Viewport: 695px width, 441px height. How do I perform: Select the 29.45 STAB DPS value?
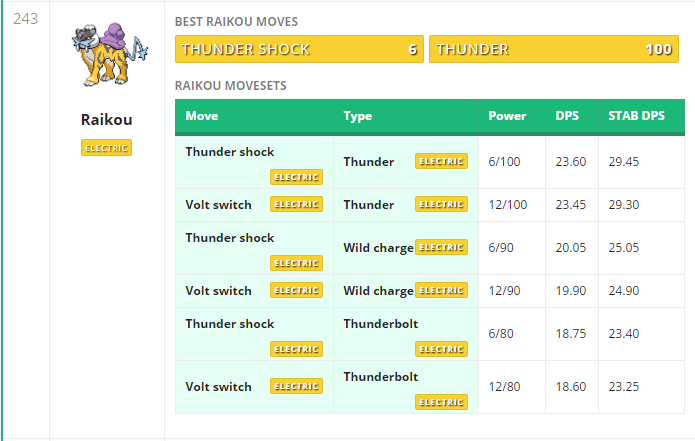coord(624,162)
